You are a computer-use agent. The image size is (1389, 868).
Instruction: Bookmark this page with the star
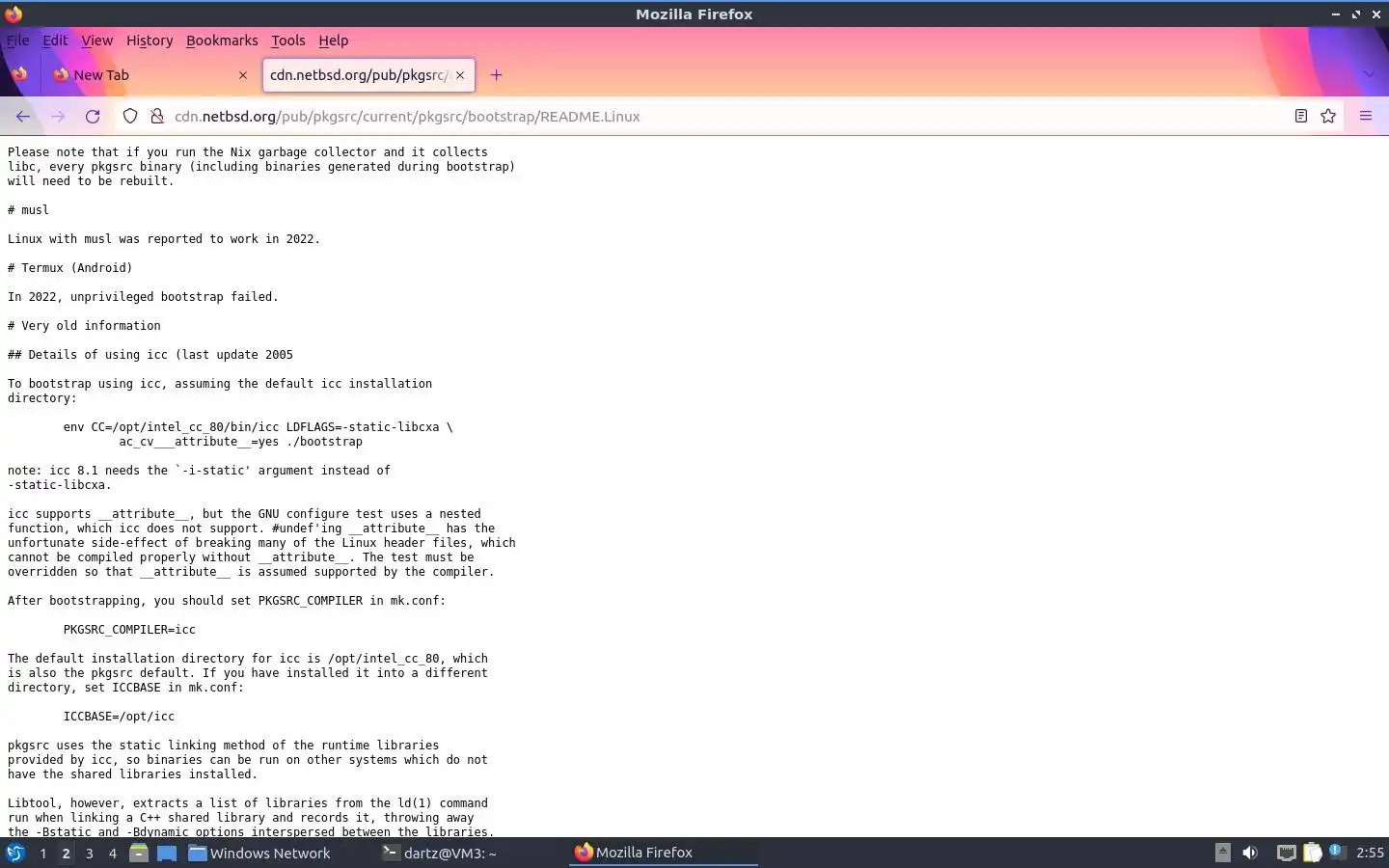pyautogui.click(x=1328, y=117)
